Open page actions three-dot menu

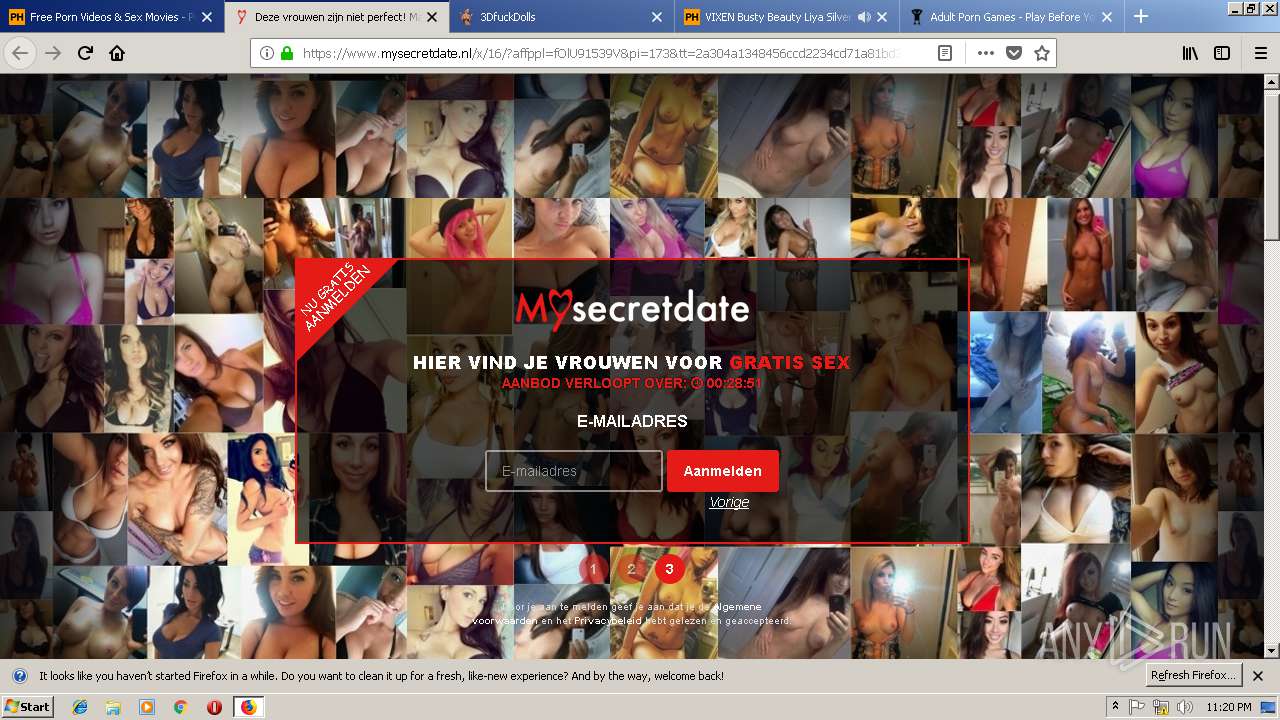[985, 53]
